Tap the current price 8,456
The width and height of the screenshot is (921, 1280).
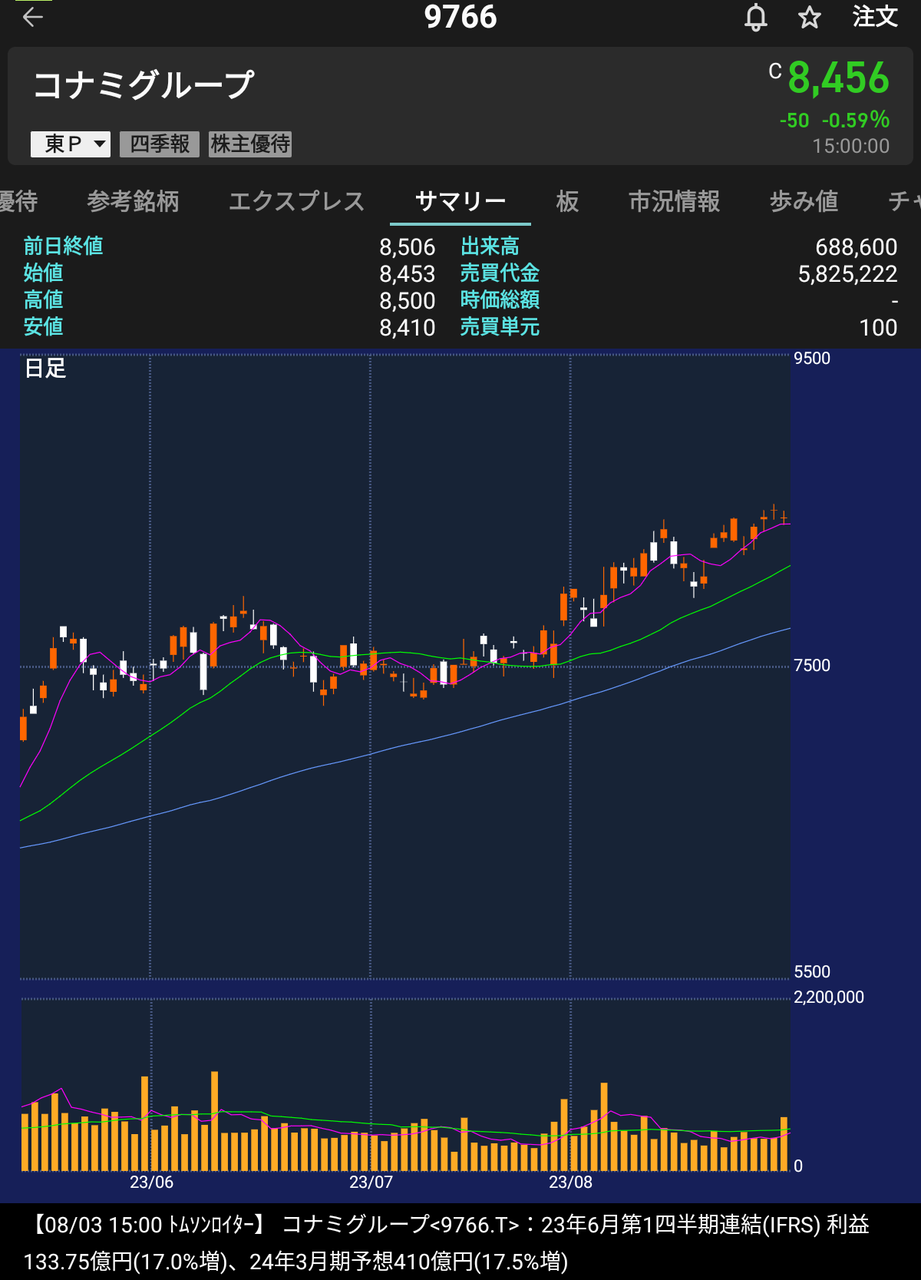pyautogui.click(x=838, y=77)
